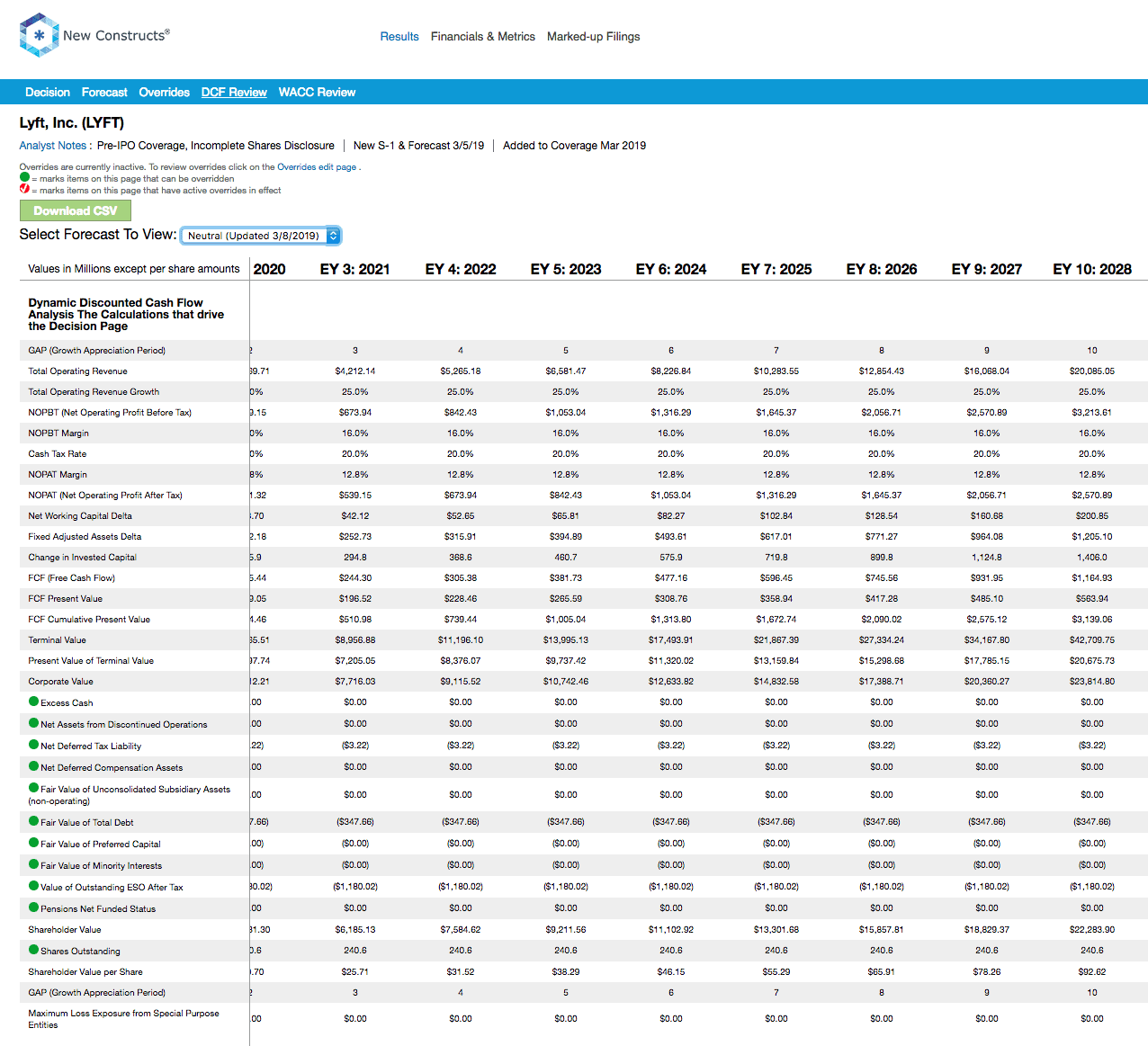Click the $42,709.75 terminal value cell

(1092, 640)
